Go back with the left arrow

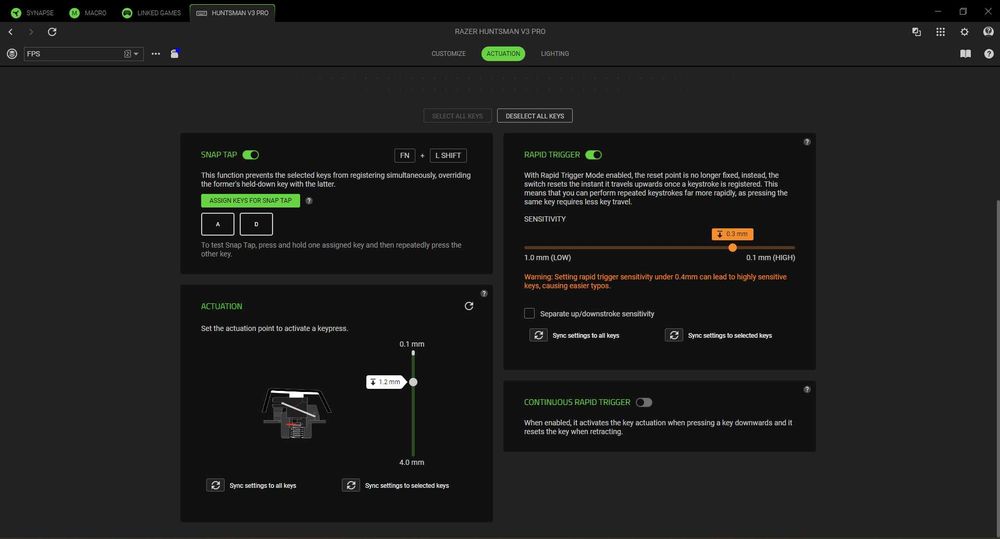coord(11,31)
